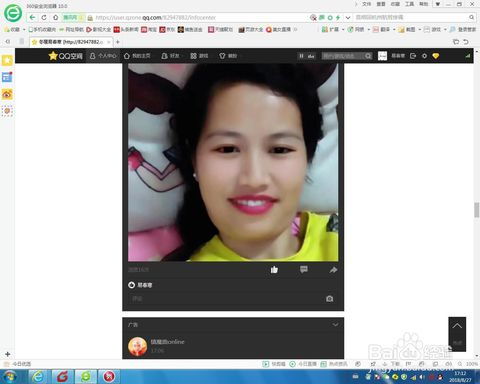Open the 扩展 extensions toolbar button
This screenshot has width=480, height=384.
click(330, 29)
